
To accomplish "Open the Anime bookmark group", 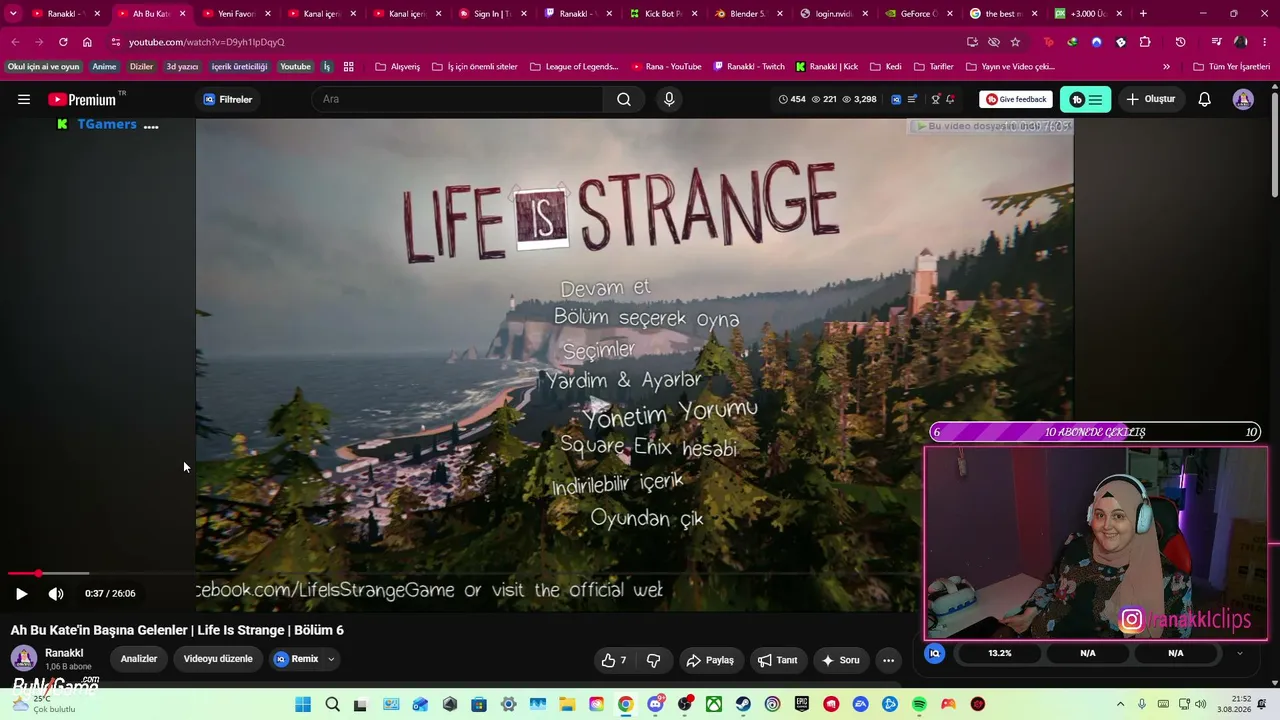I will [x=105, y=67].
